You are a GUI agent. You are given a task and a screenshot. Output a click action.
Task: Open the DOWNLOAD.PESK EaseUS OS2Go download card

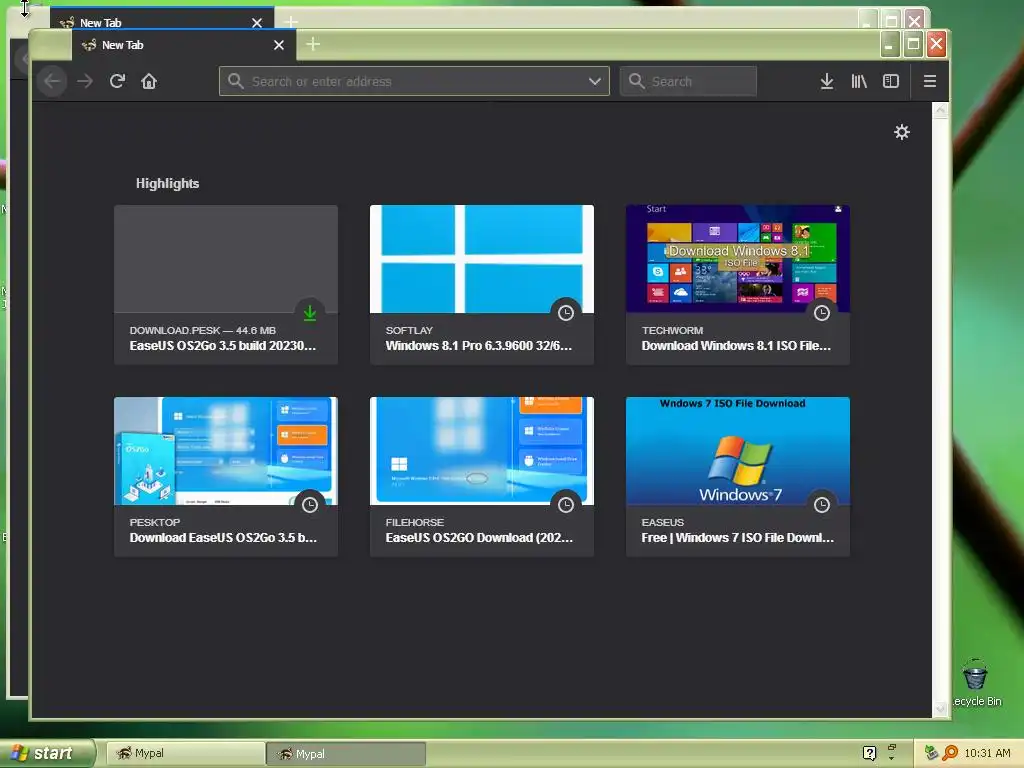[226, 285]
